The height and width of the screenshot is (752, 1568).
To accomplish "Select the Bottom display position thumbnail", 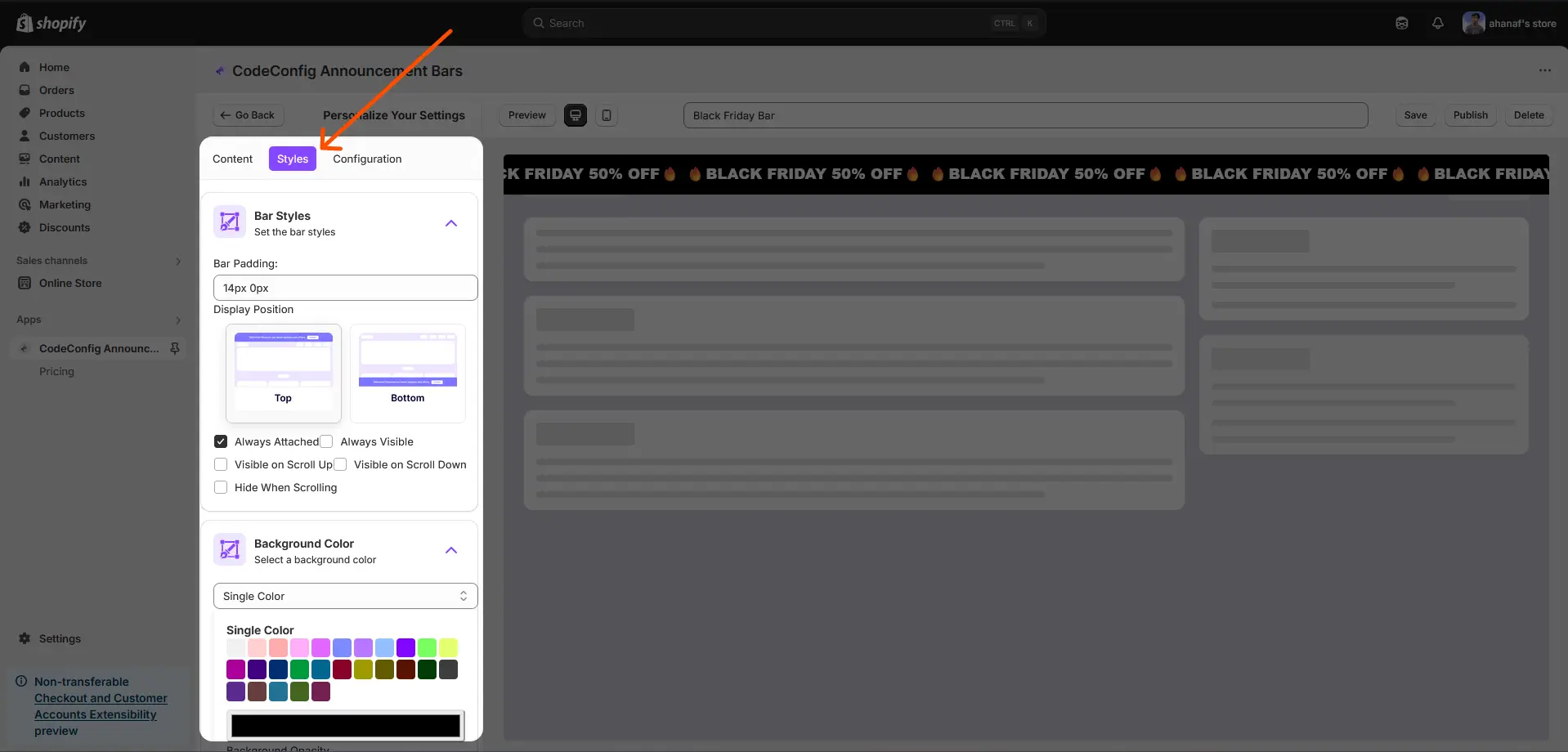I will pyautogui.click(x=408, y=374).
